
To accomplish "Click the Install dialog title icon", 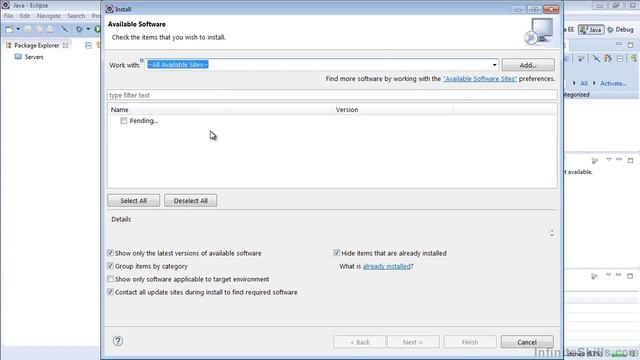I will click(x=109, y=9).
